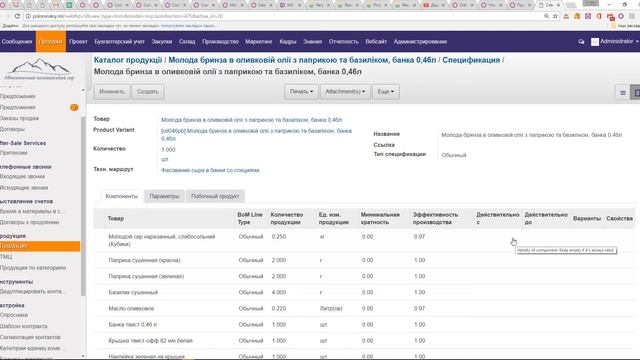Open Заказы продаж in the sidebar
The width and height of the screenshot is (640, 360).
(x=20, y=118)
